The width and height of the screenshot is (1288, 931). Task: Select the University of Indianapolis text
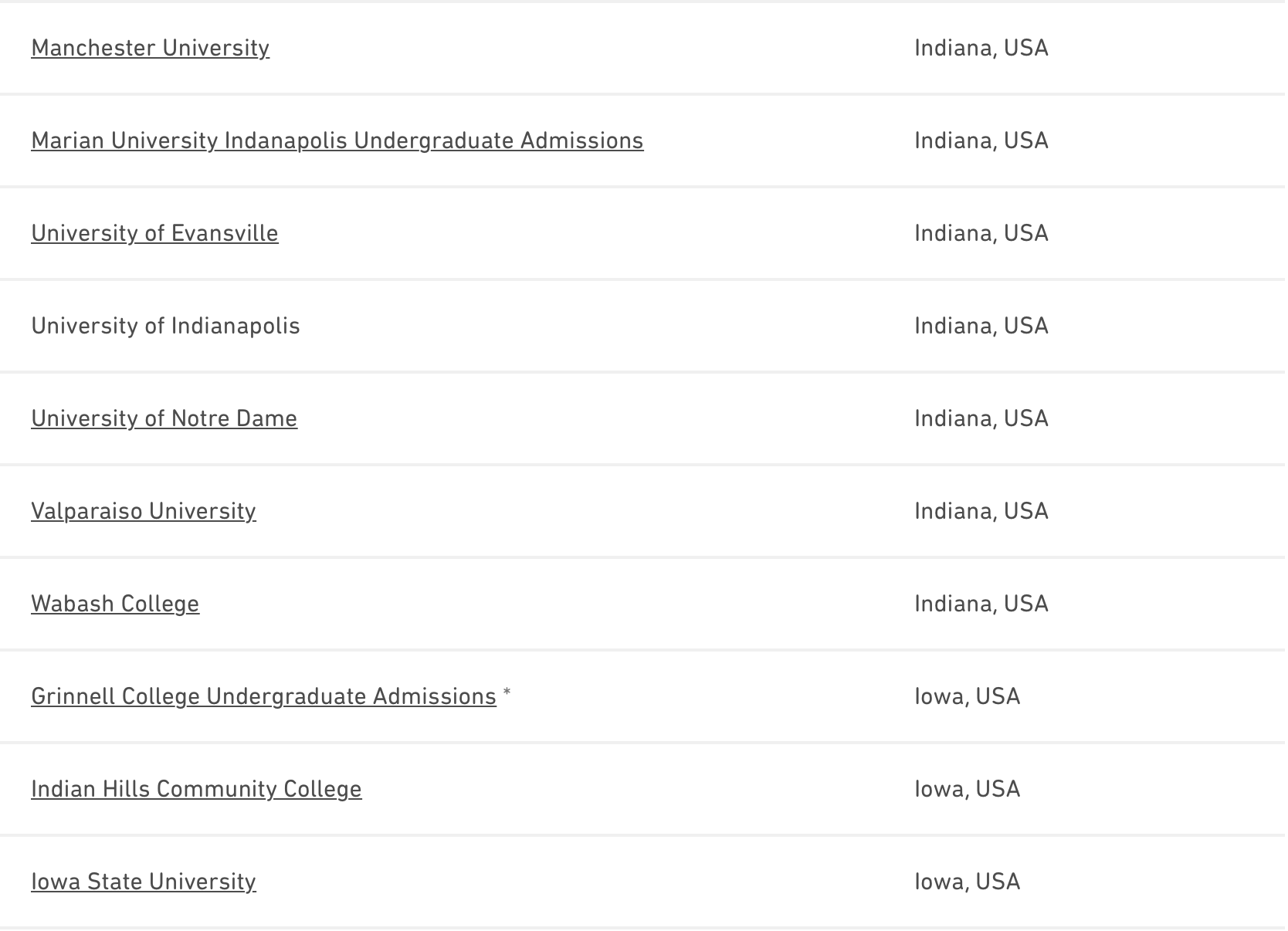click(165, 326)
